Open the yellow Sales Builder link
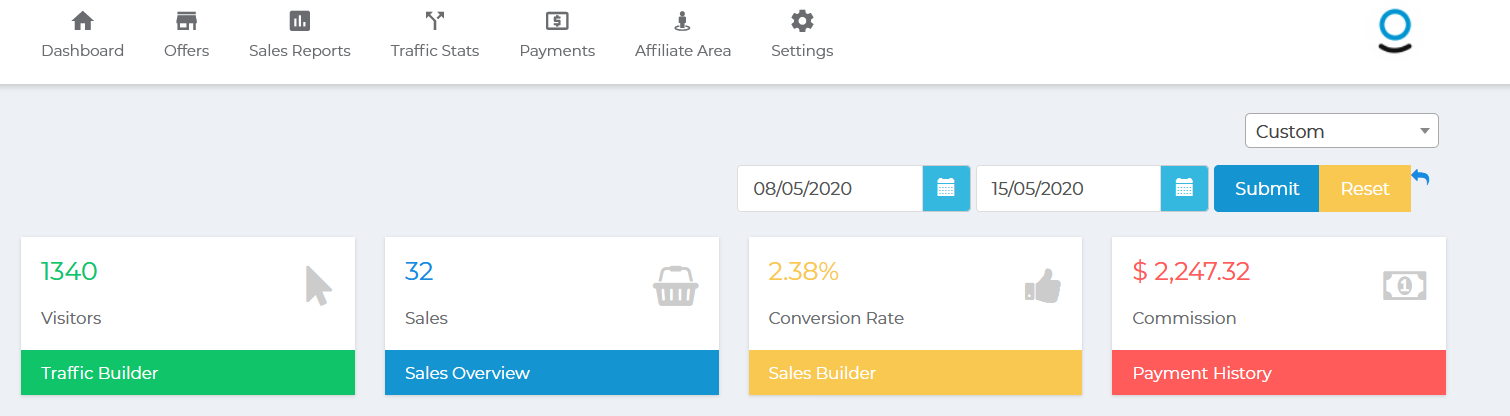The height and width of the screenshot is (416, 1510). (x=915, y=373)
